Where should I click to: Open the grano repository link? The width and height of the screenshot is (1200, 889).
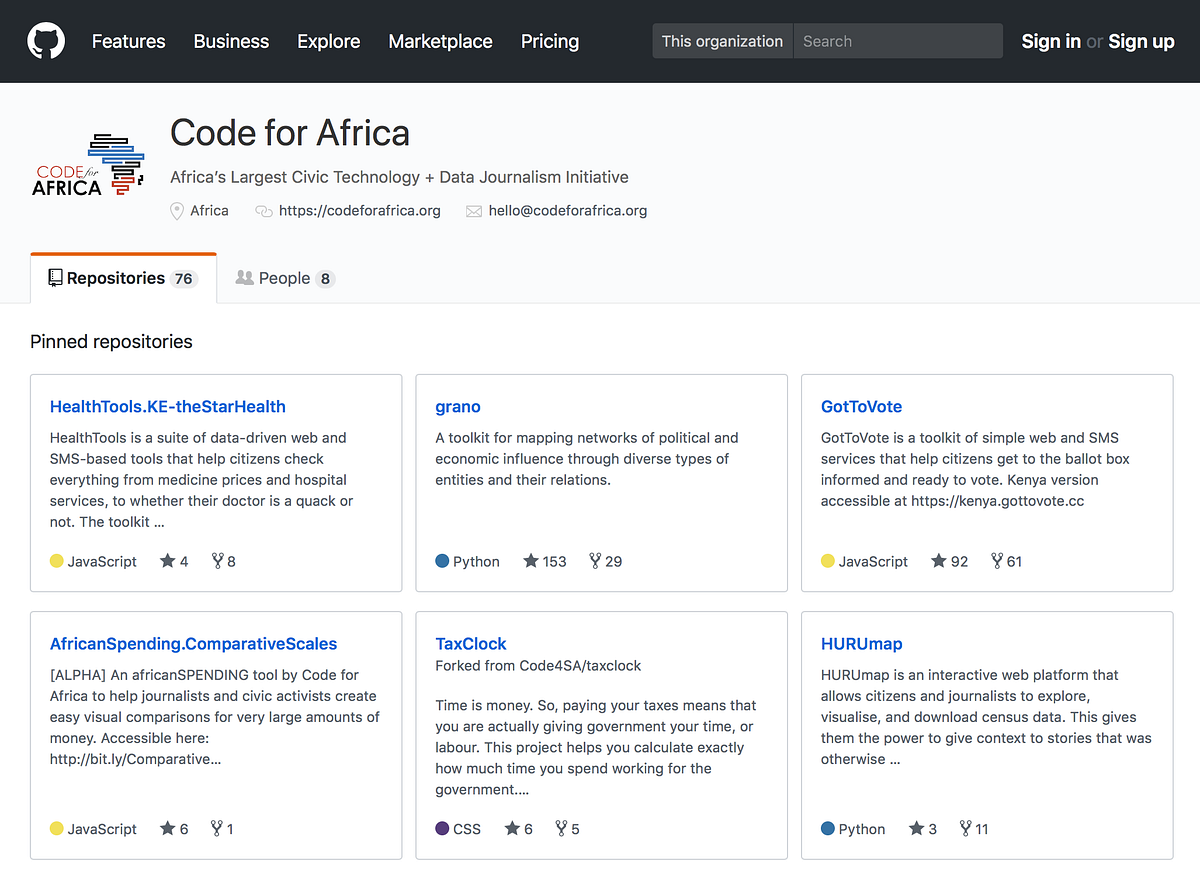[x=458, y=406]
